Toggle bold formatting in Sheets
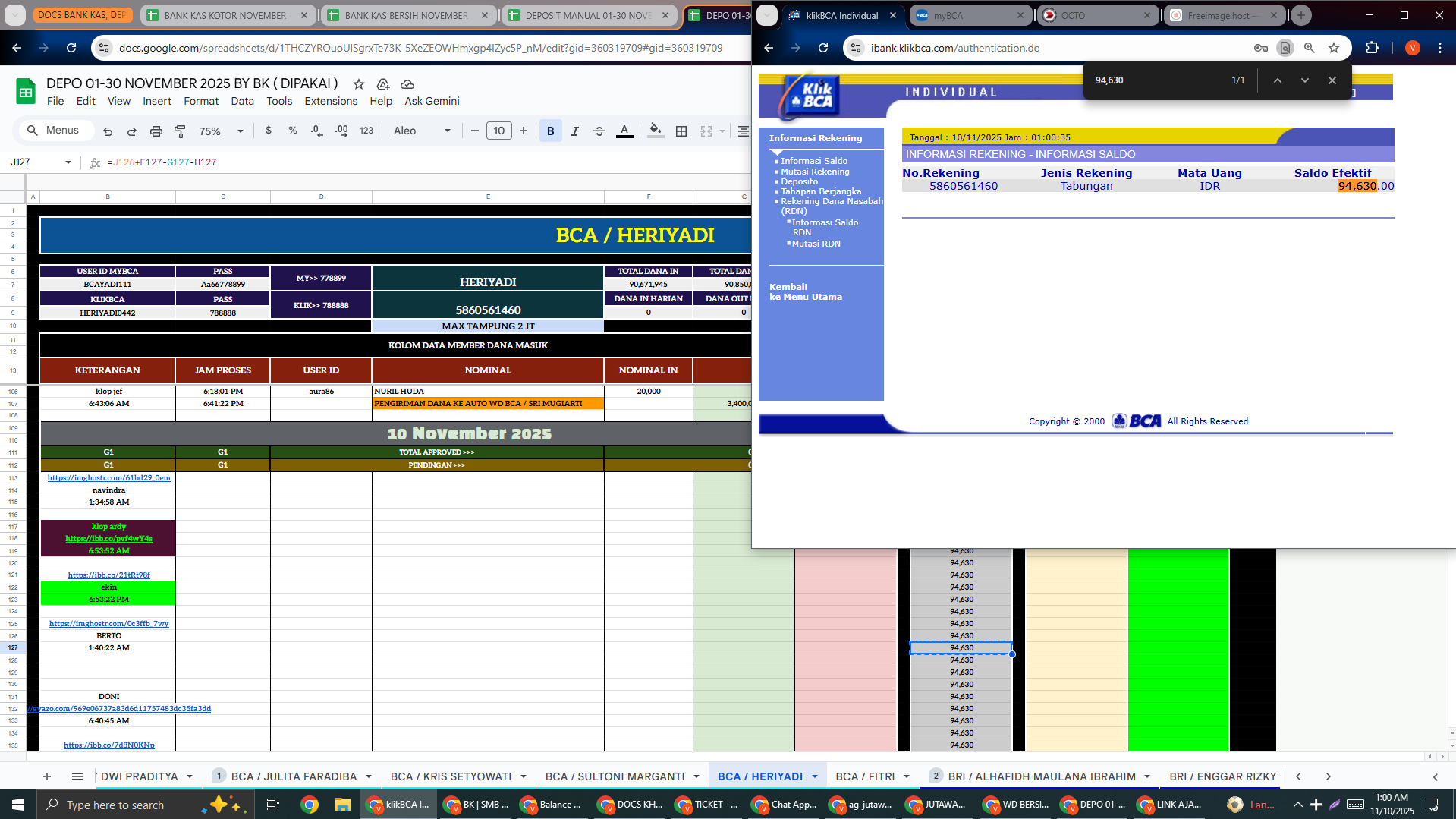The image size is (1456, 819). [x=551, y=131]
